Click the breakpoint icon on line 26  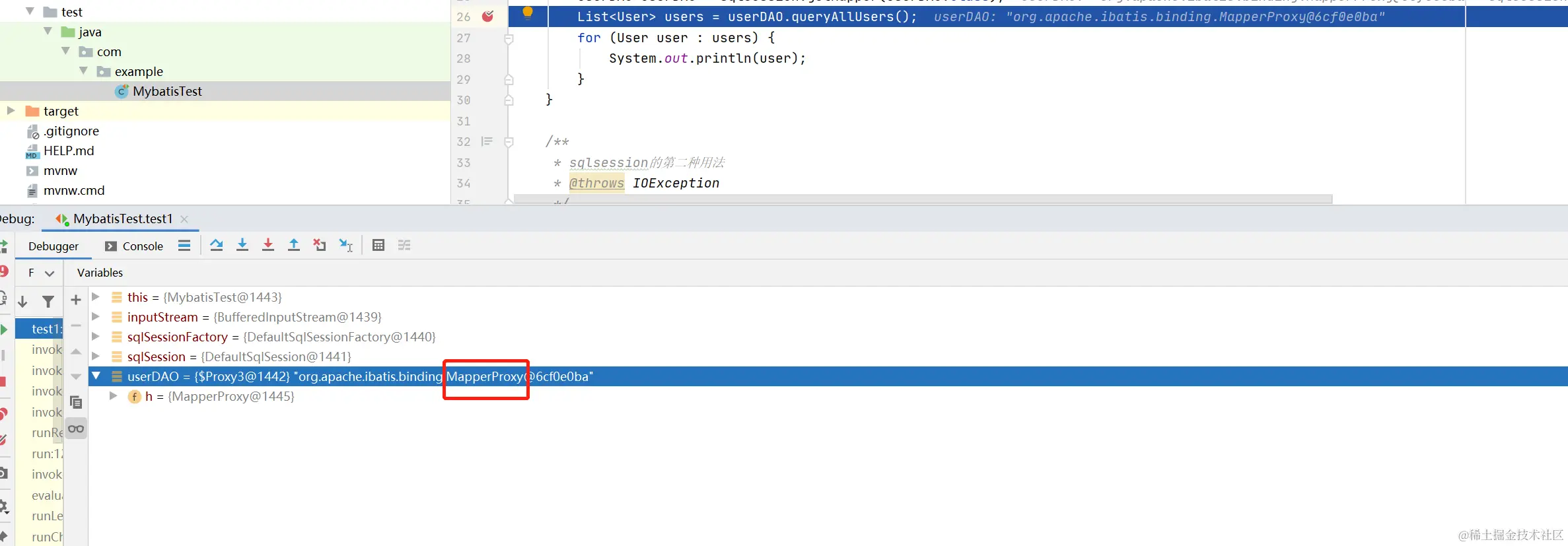tap(488, 17)
